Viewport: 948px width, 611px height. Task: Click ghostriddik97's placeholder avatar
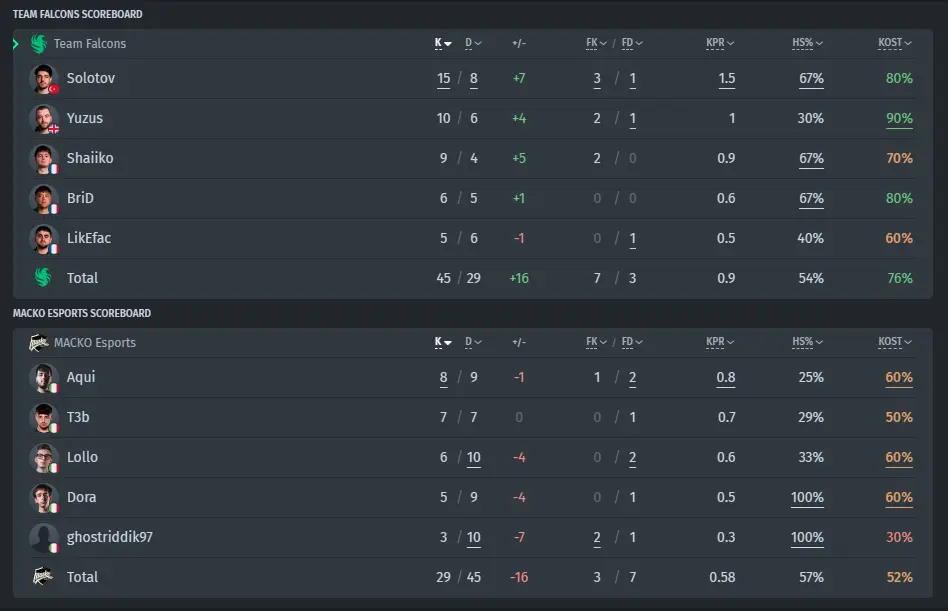pos(44,537)
